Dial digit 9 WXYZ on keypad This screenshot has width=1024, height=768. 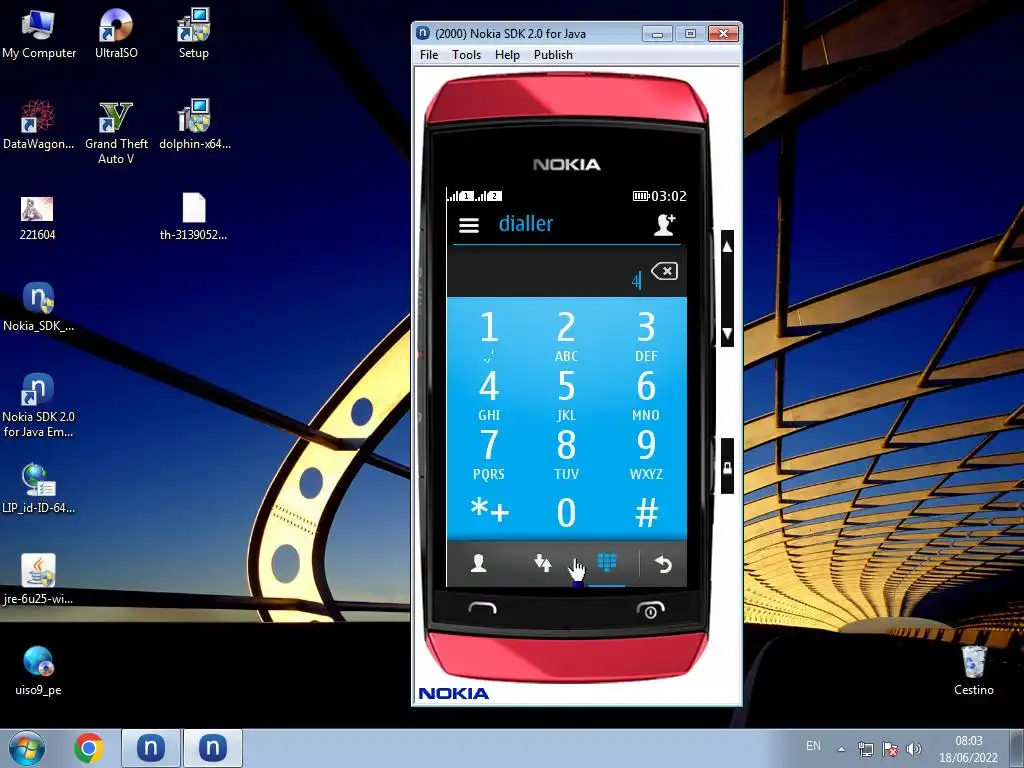pyautogui.click(x=646, y=454)
